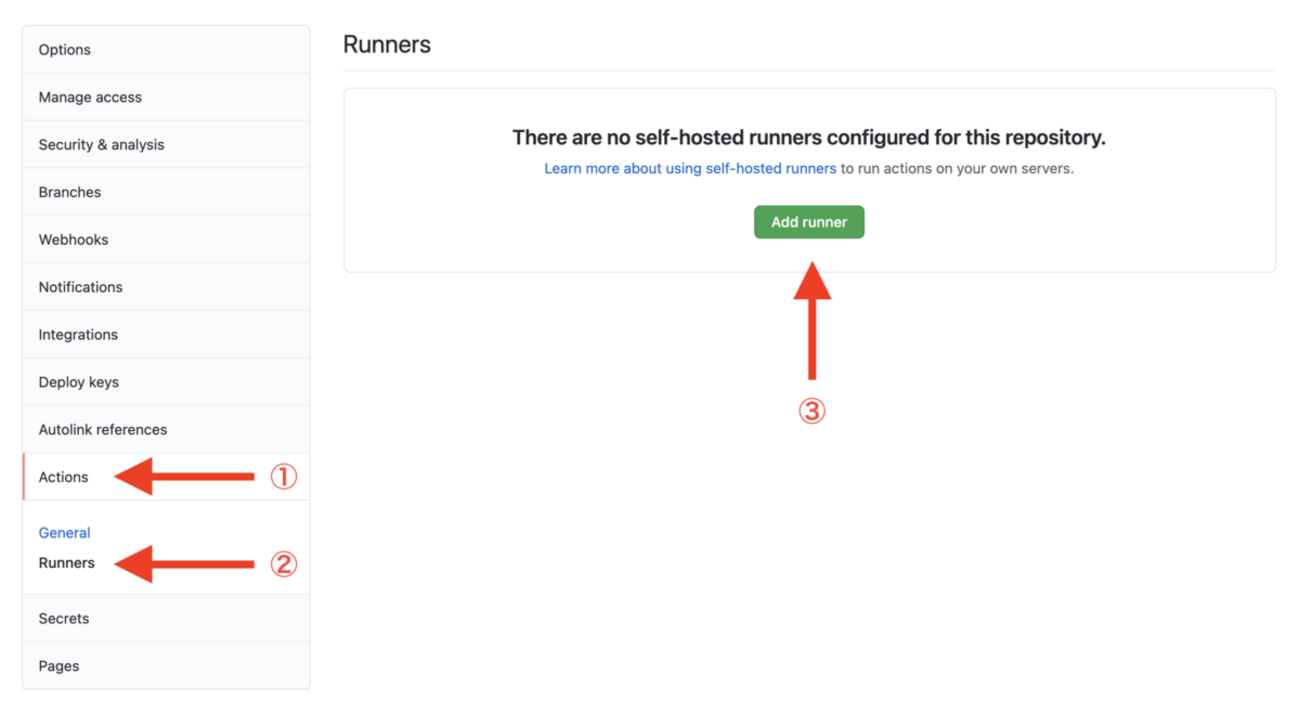Screen dimensions: 1300x701
Task: Click the no self-hosted runners message
Action: click(x=809, y=138)
